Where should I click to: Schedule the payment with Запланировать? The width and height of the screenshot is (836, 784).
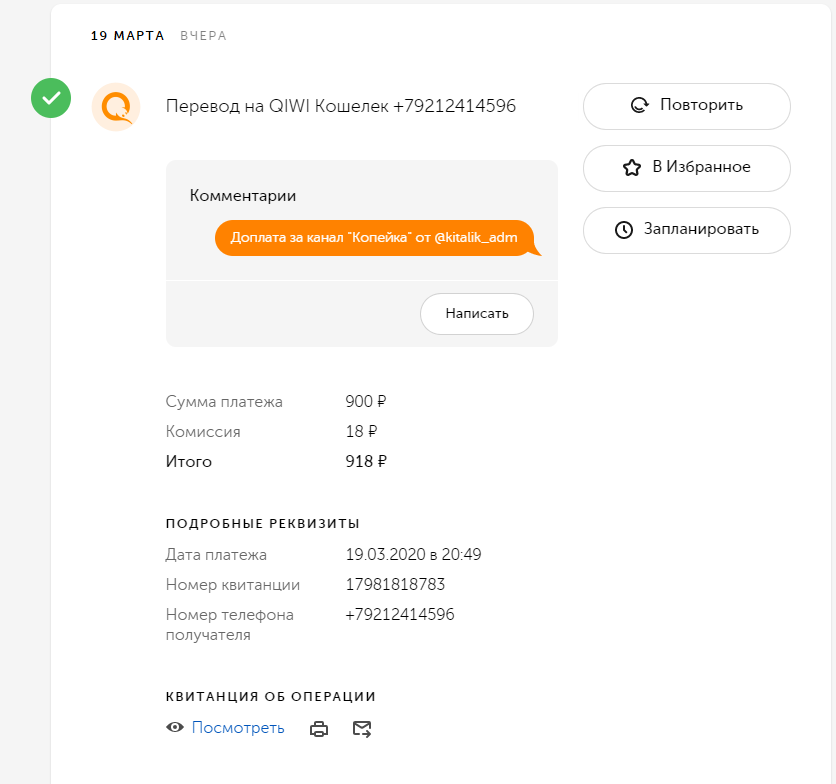[x=686, y=230]
